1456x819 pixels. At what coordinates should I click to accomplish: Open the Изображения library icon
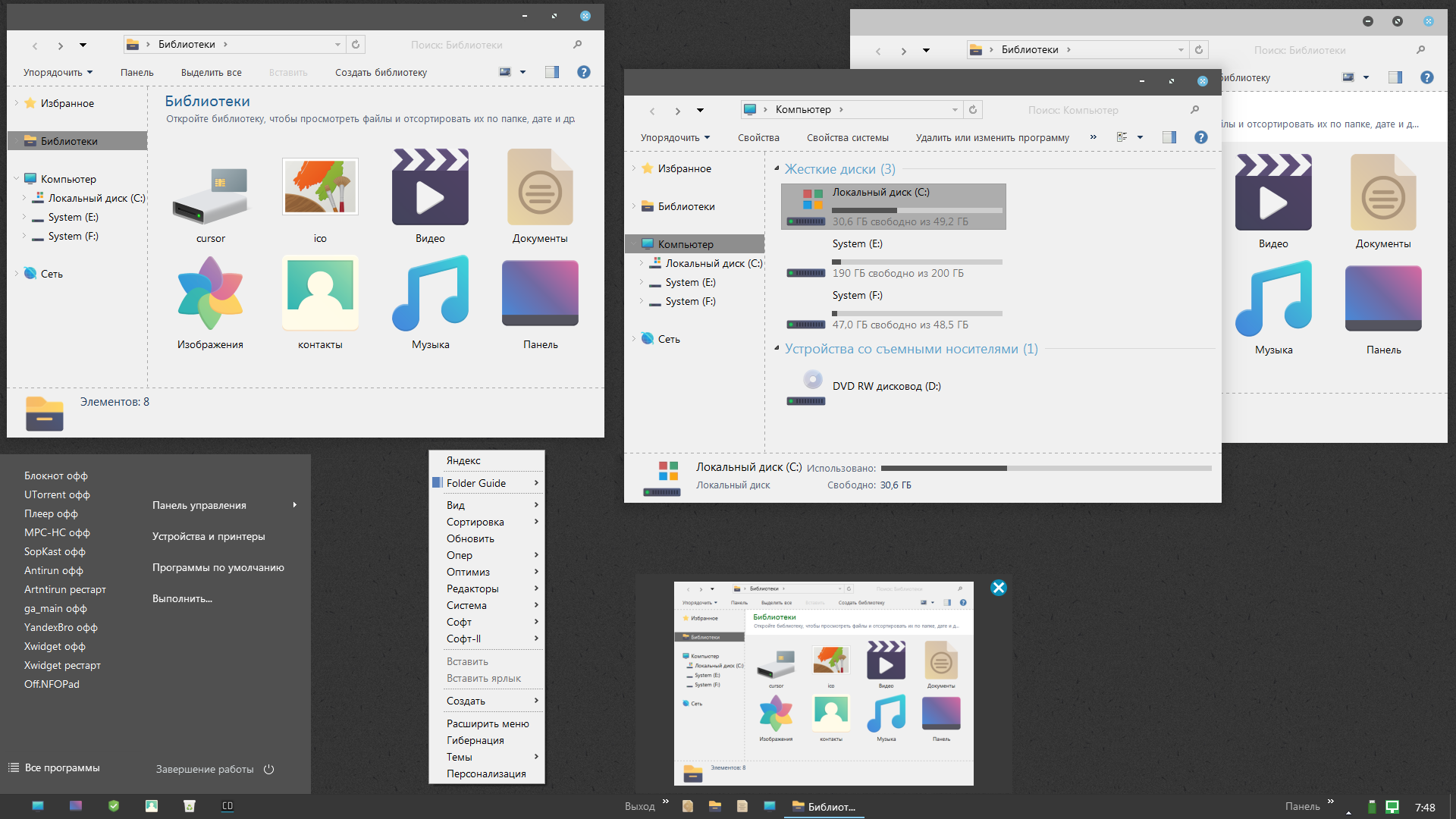pos(210,294)
